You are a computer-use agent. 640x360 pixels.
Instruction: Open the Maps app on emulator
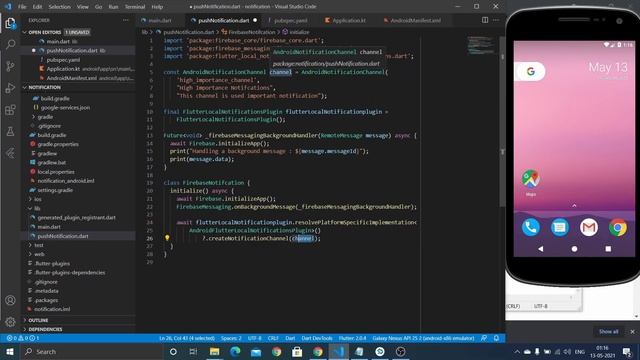531,182
